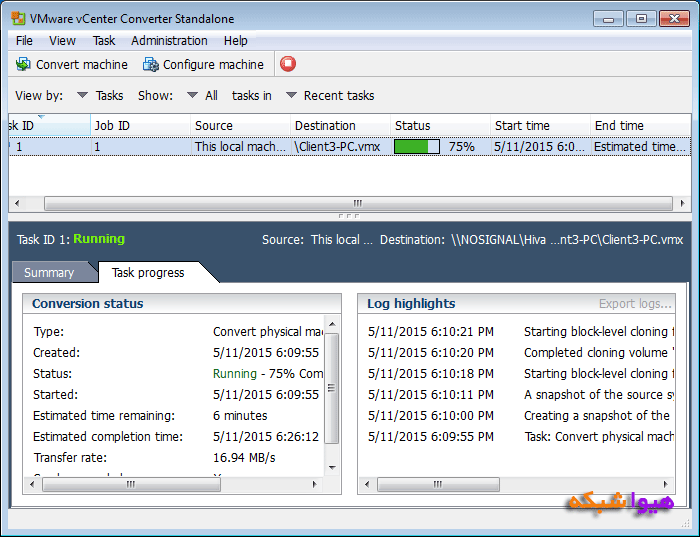
Task: Click Conversion status scroll up arrow
Action: [x=332, y=324]
